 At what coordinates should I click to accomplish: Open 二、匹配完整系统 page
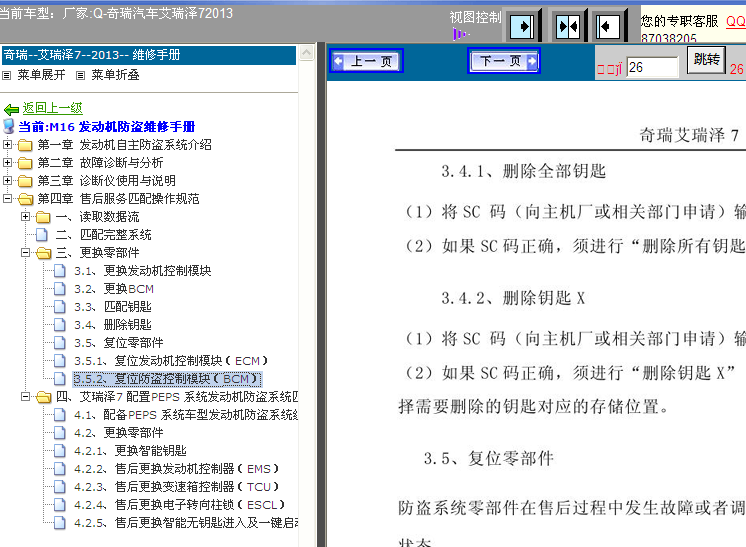(x=103, y=235)
